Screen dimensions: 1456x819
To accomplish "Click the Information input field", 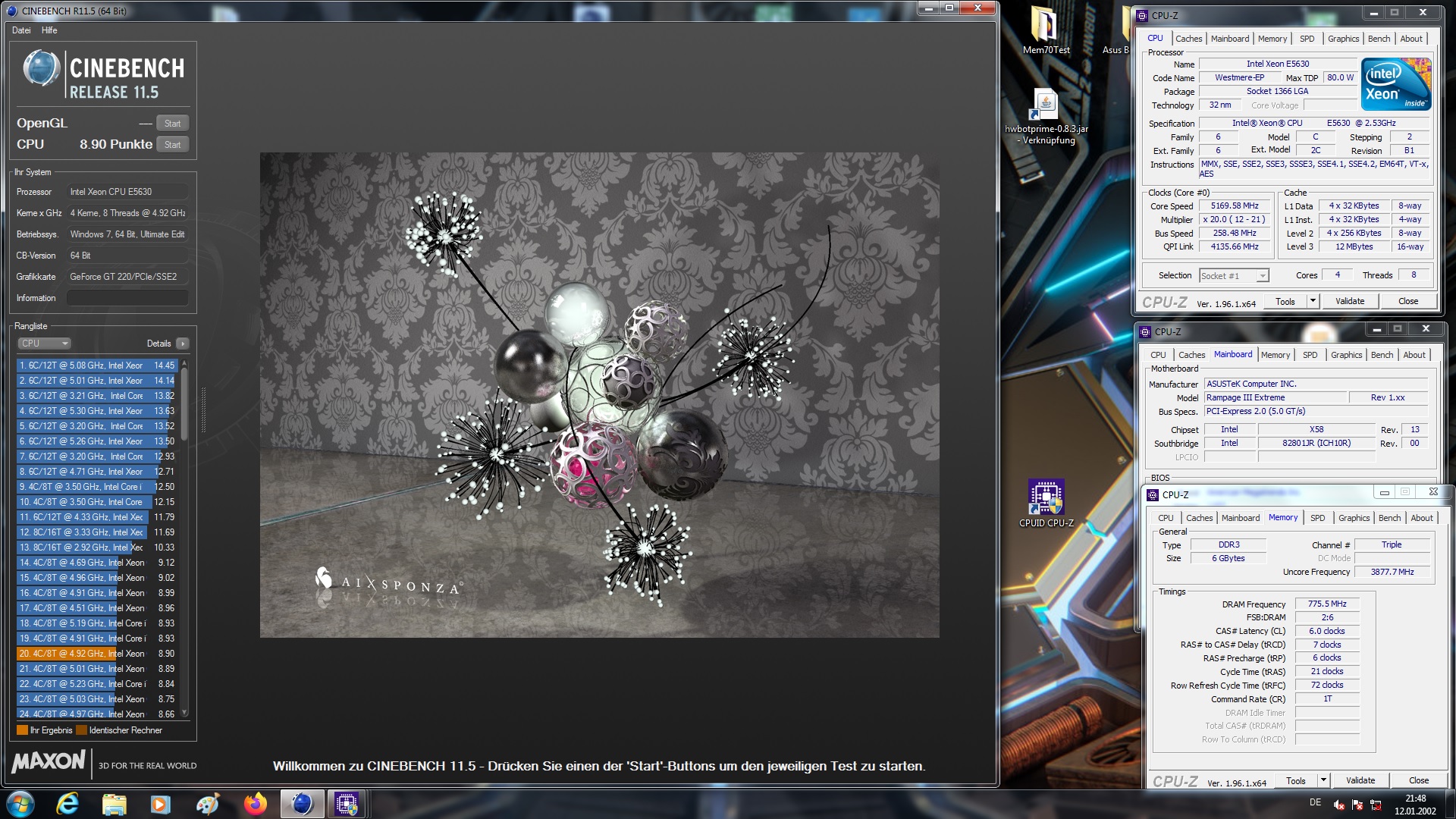I will [x=127, y=298].
